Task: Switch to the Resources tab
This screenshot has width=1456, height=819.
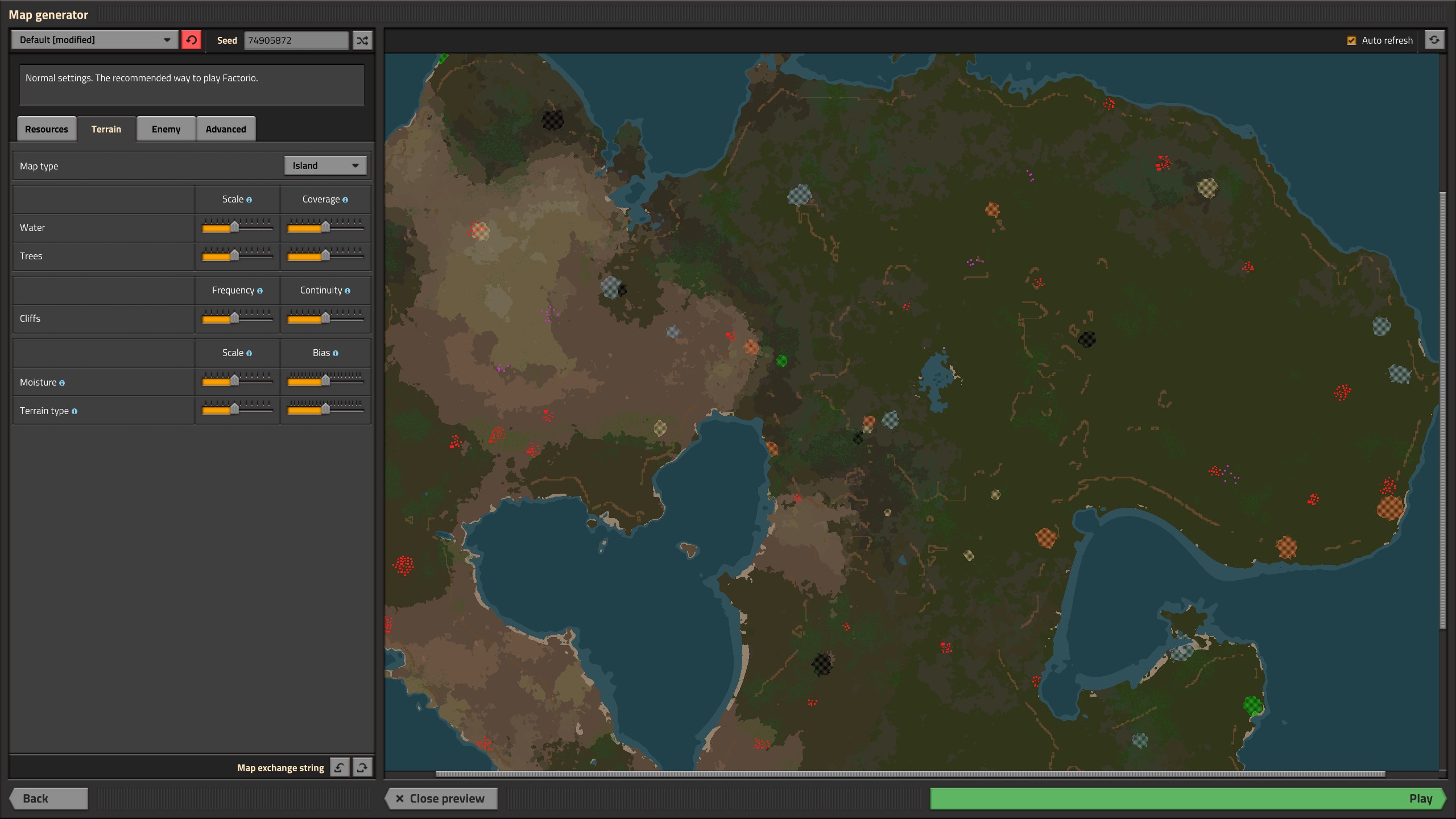Action: [47, 129]
